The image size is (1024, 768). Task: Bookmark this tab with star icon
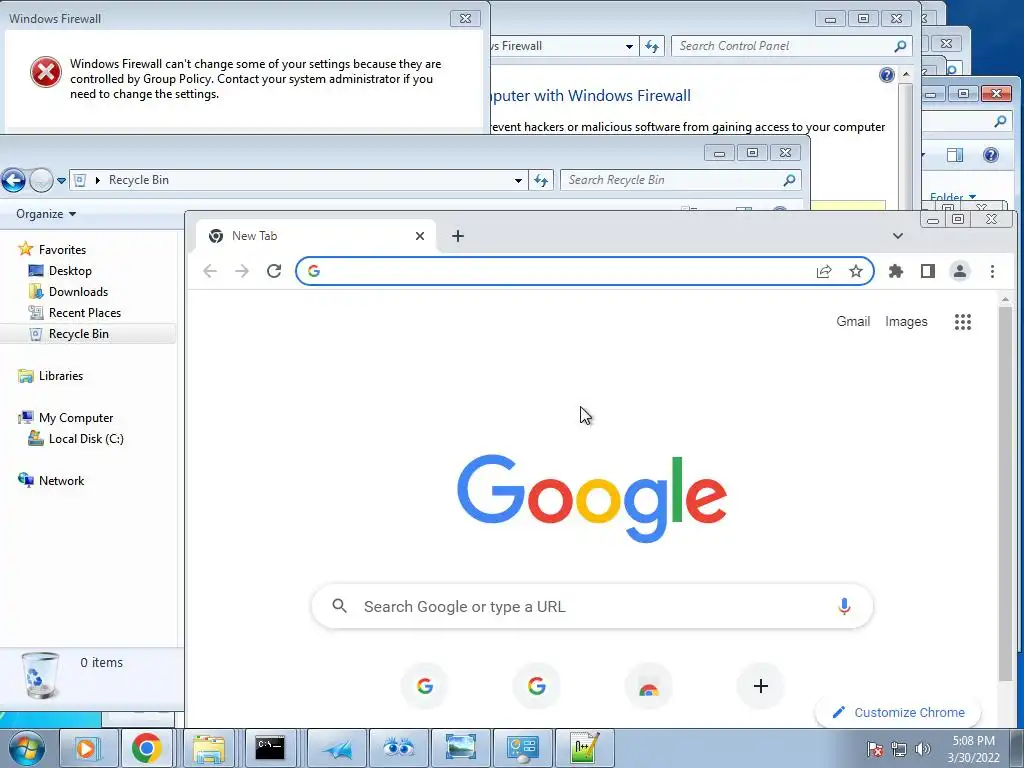click(856, 271)
